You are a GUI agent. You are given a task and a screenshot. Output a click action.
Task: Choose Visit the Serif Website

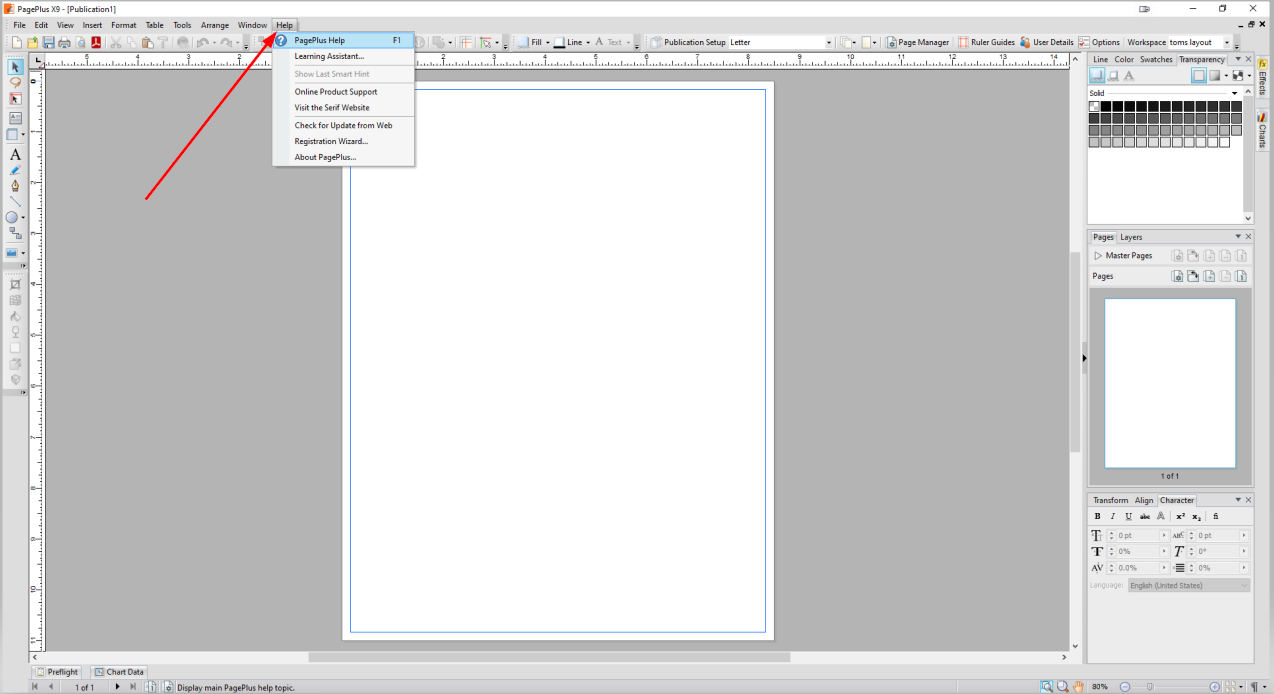(x=344, y=107)
